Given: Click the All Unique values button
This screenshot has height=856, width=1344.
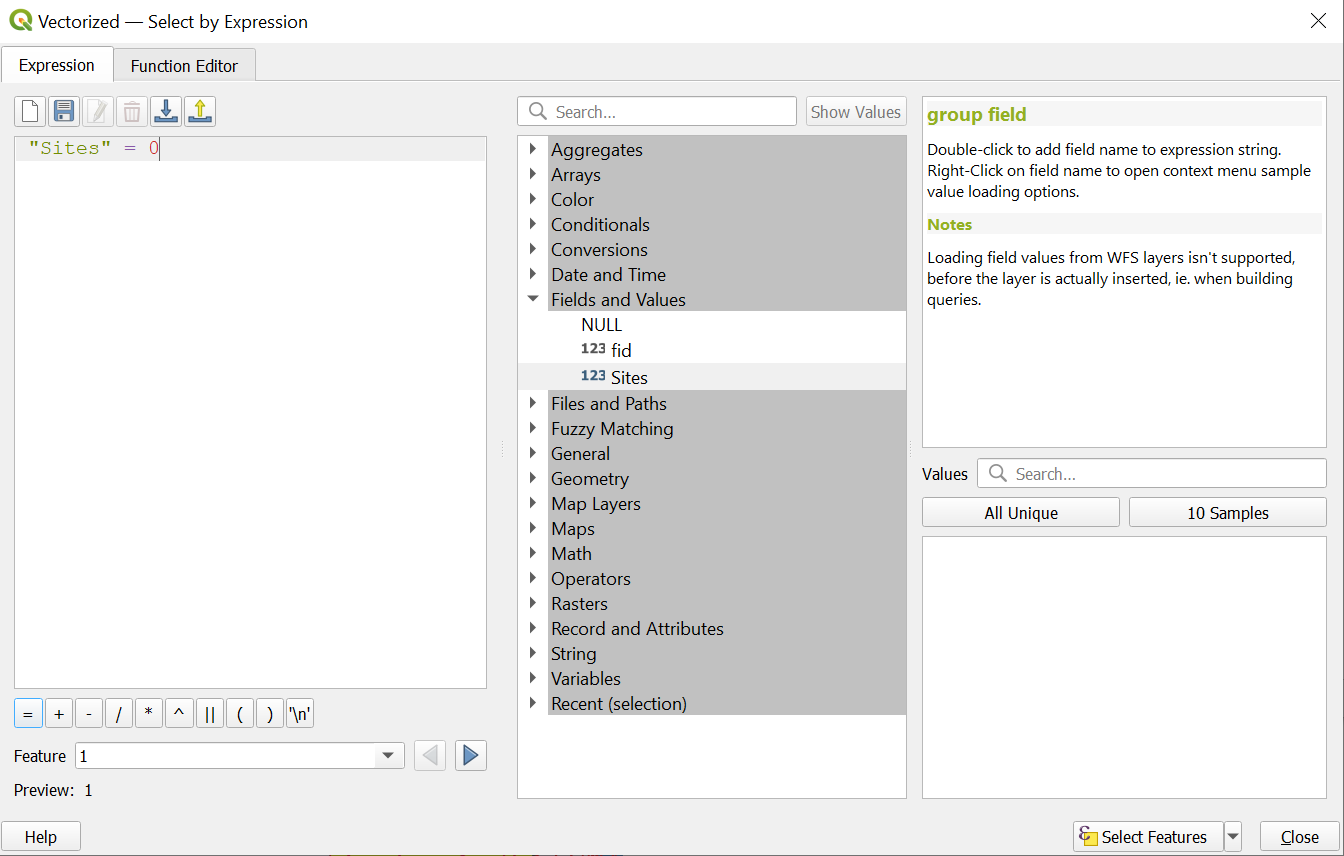Looking at the screenshot, I should [1020, 513].
